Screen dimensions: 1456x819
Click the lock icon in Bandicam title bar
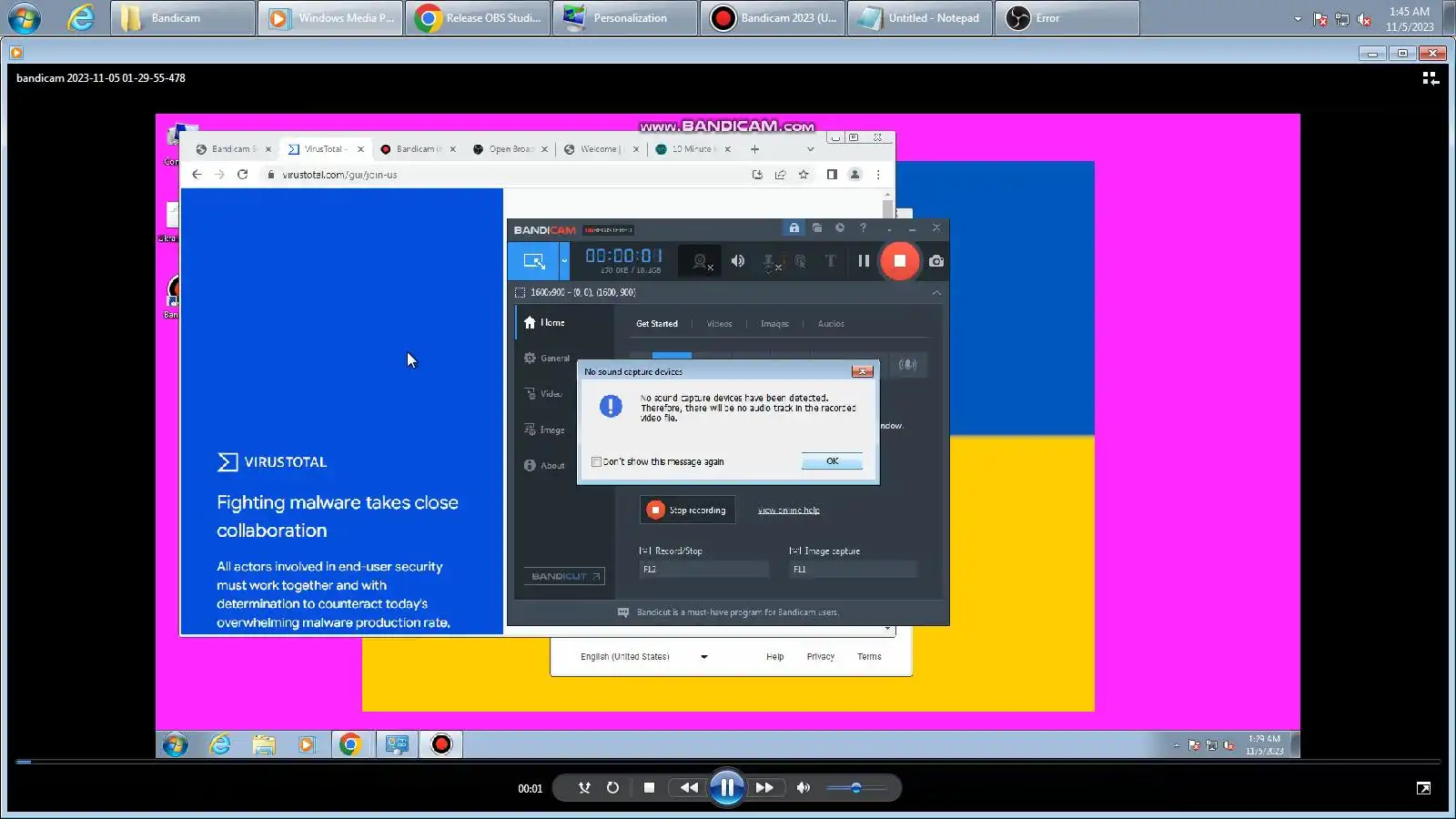tap(794, 228)
